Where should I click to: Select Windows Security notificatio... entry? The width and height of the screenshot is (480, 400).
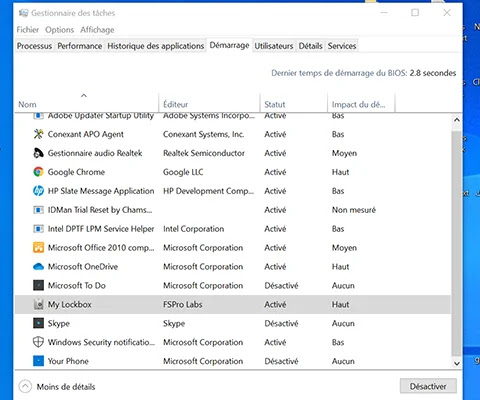[x=101, y=342]
